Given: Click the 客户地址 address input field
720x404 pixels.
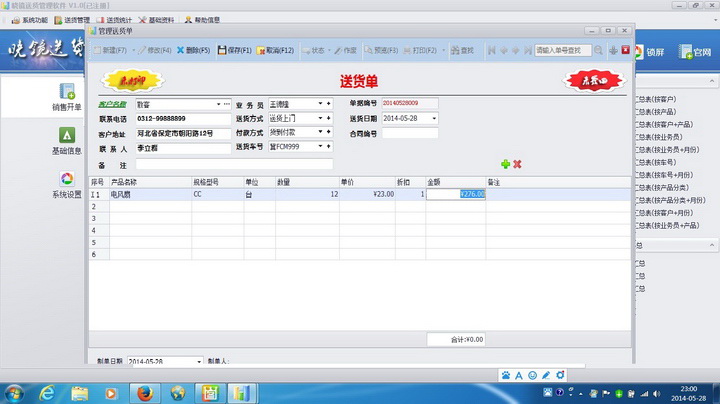Looking at the screenshot, I should click(183, 134).
